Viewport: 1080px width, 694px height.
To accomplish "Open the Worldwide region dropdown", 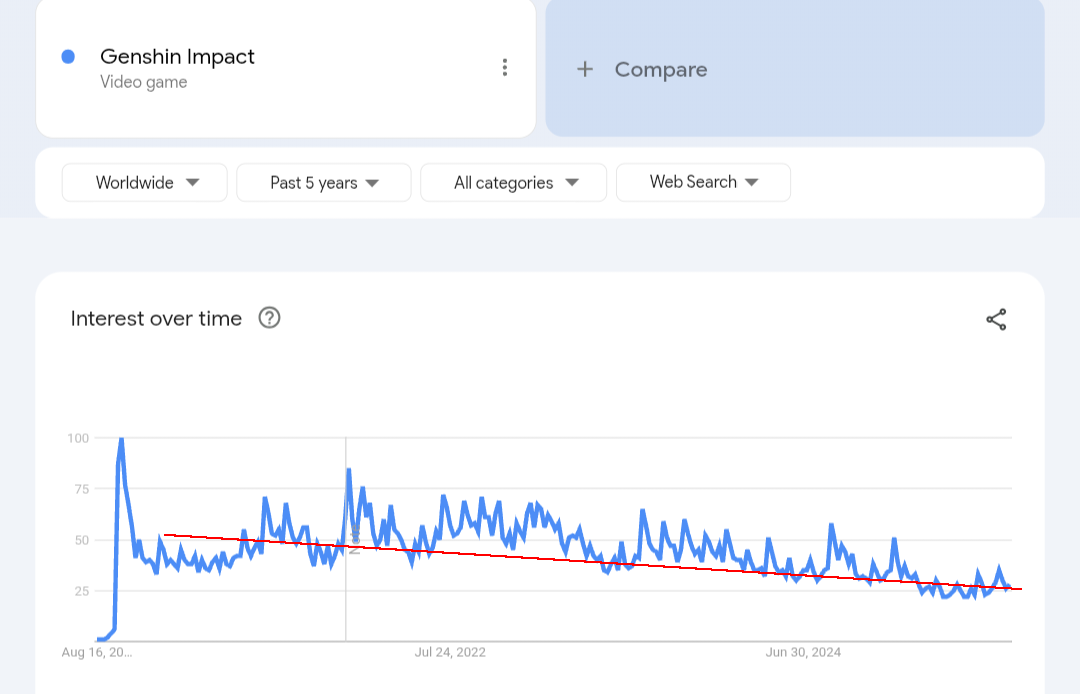I will pos(145,183).
